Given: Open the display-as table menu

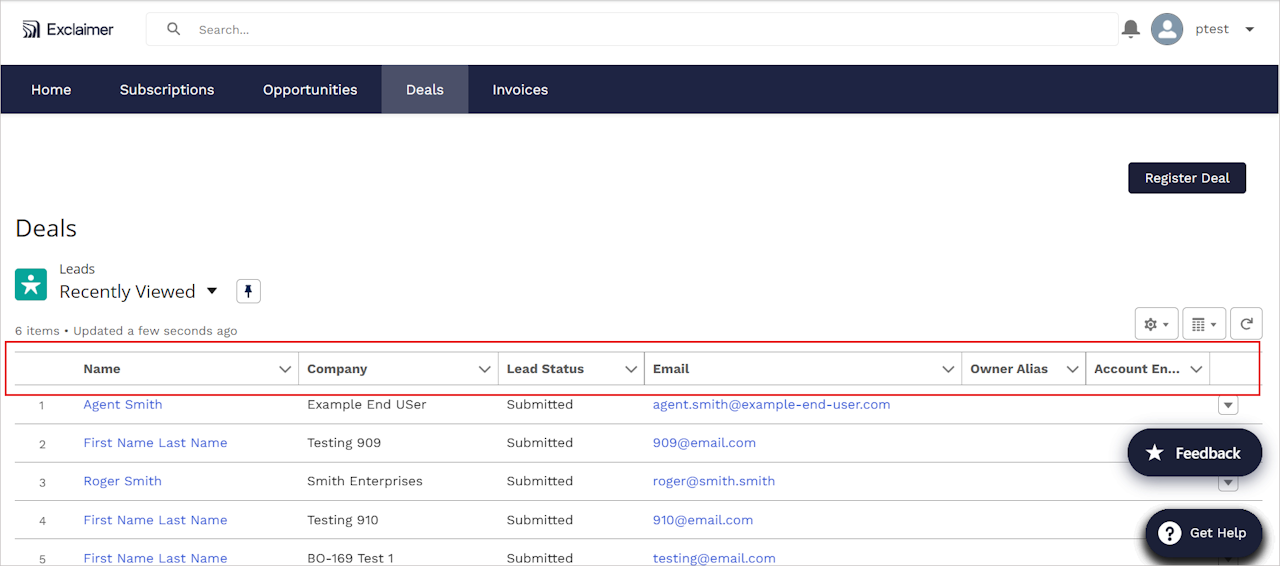Looking at the screenshot, I should point(1204,324).
